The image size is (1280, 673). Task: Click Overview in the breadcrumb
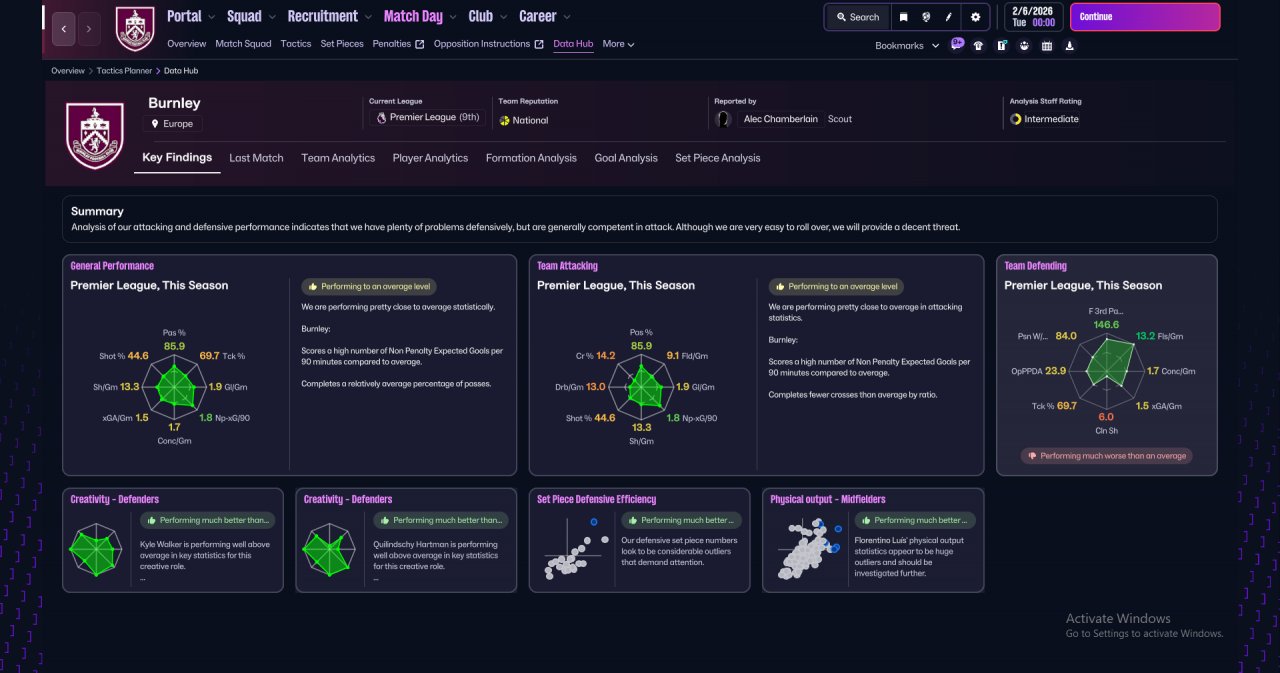click(68, 71)
